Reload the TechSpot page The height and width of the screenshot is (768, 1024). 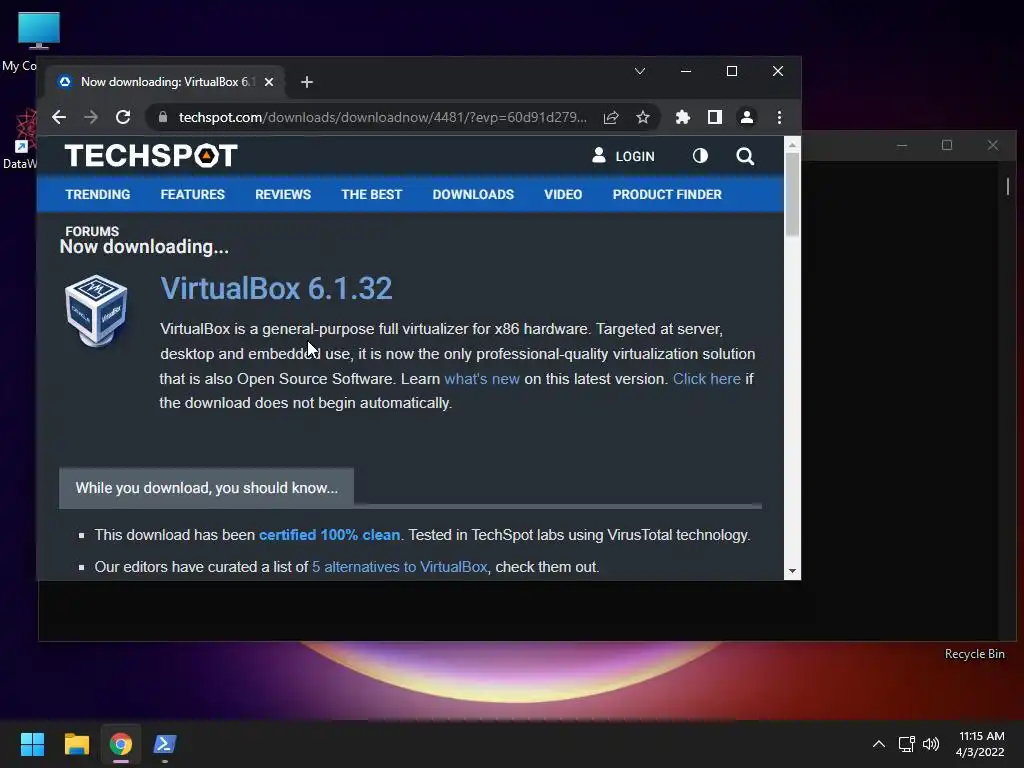(x=123, y=118)
